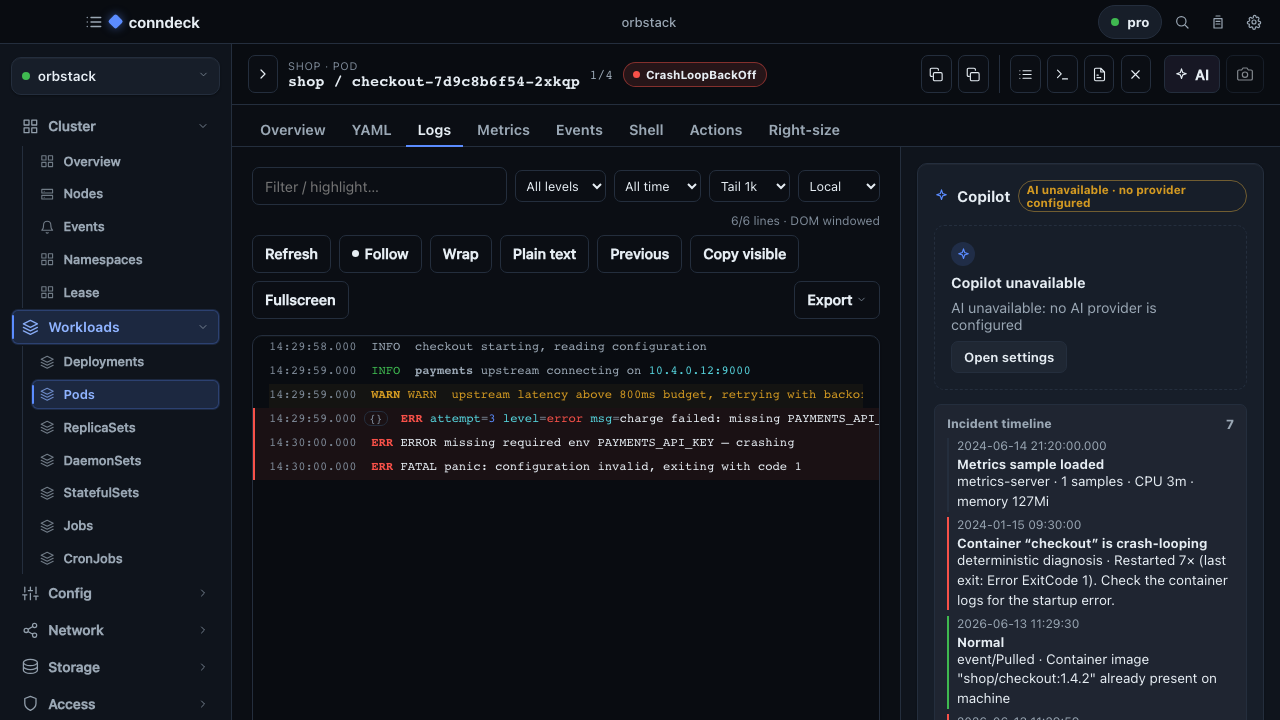The height and width of the screenshot is (720, 1280).
Task: Open the All levels dropdown
Action: pos(560,186)
